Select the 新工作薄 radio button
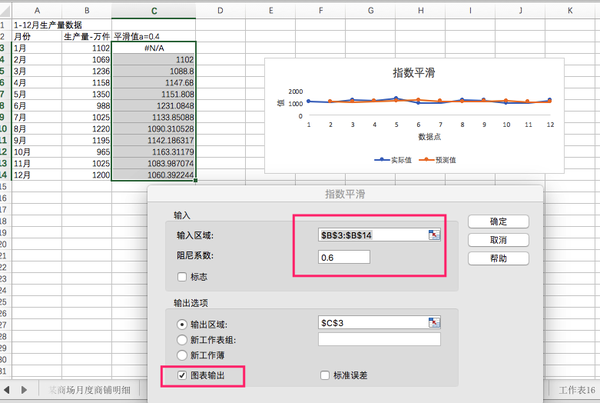The image size is (600, 403). pyautogui.click(x=182, y=355)
